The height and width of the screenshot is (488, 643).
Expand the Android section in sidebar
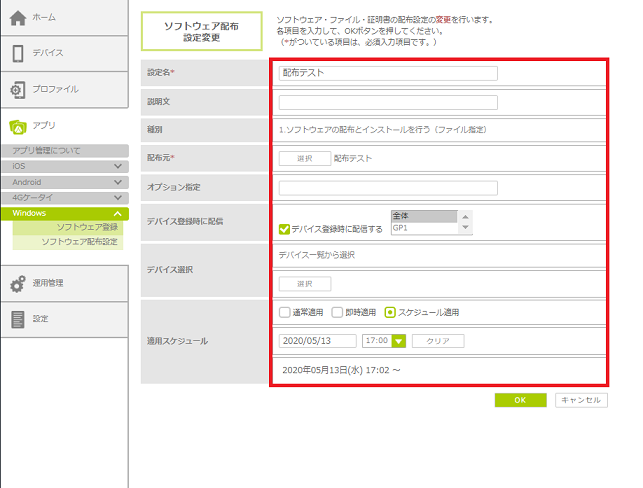pyautogui.click(x=118, y=182)
